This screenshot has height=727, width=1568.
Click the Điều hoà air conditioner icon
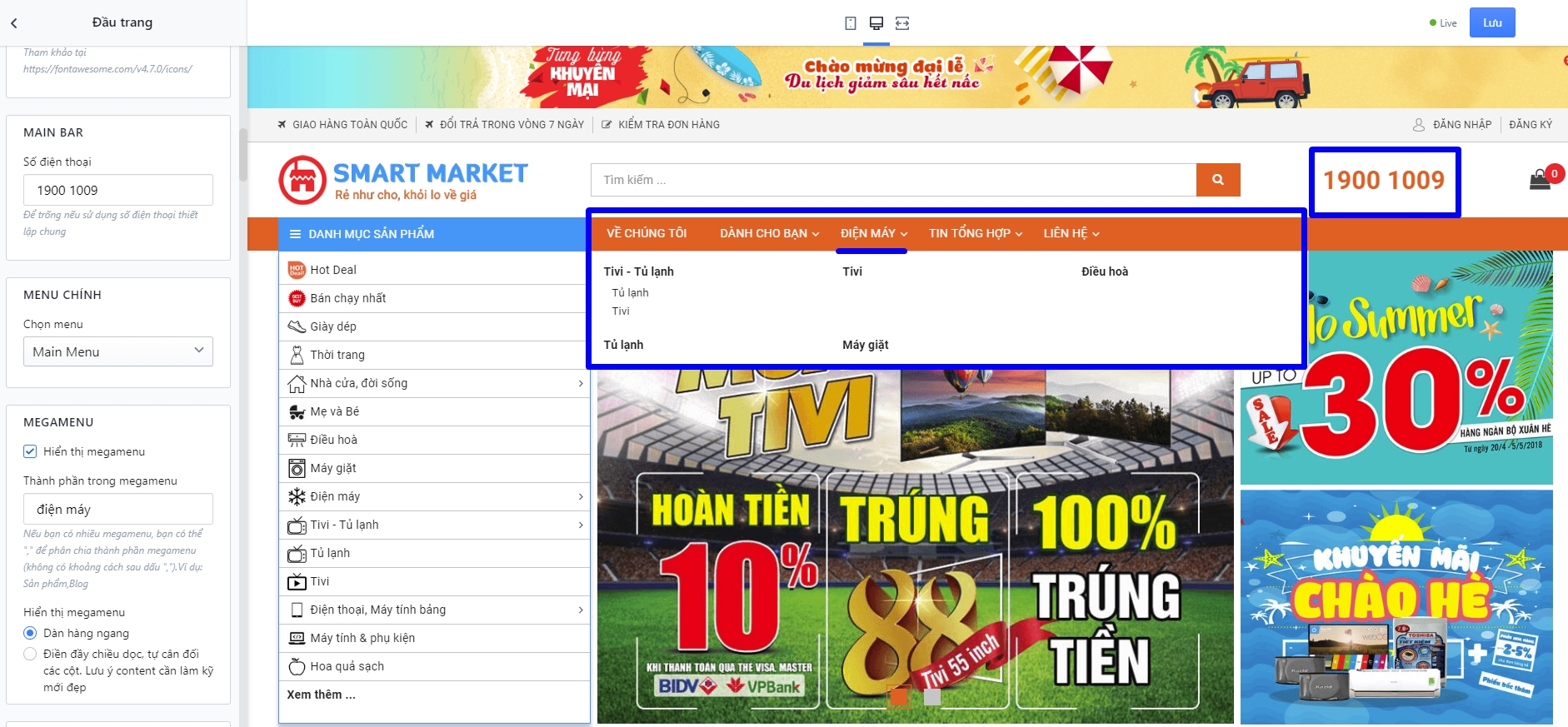297,440
